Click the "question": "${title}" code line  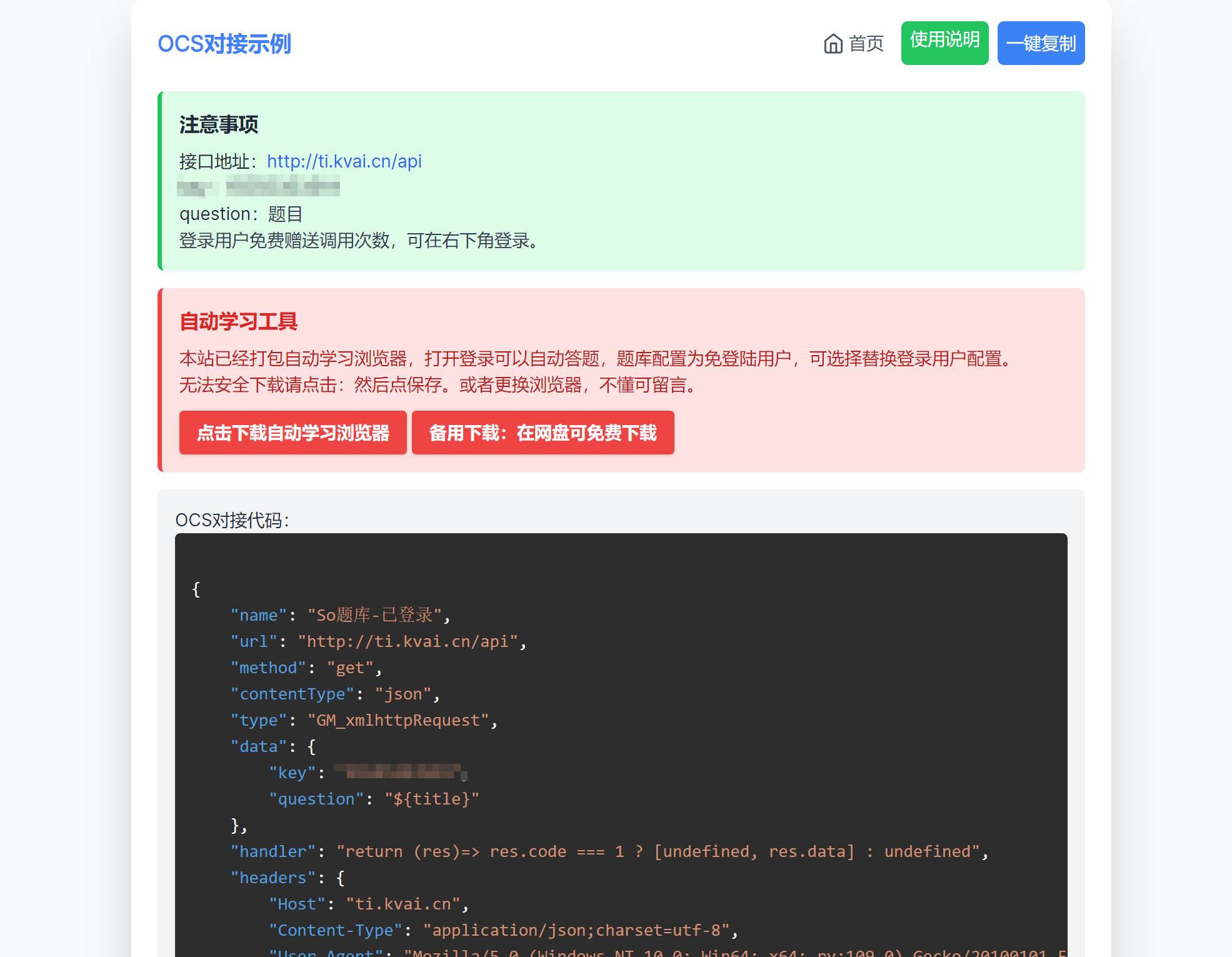pyautogui.click(x=373, y=799)
